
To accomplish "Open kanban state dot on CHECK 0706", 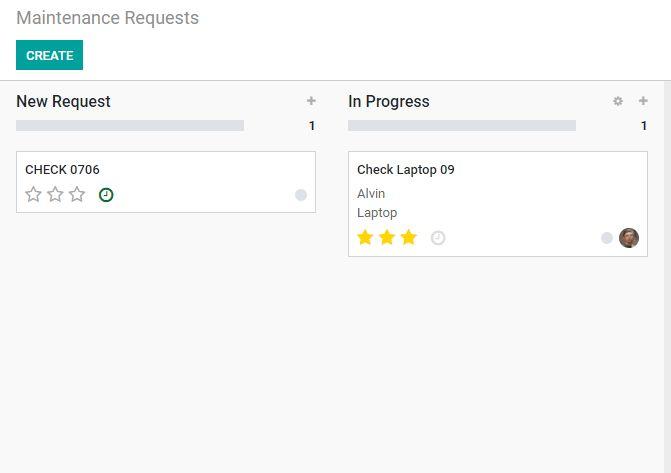I will [301, 195].
